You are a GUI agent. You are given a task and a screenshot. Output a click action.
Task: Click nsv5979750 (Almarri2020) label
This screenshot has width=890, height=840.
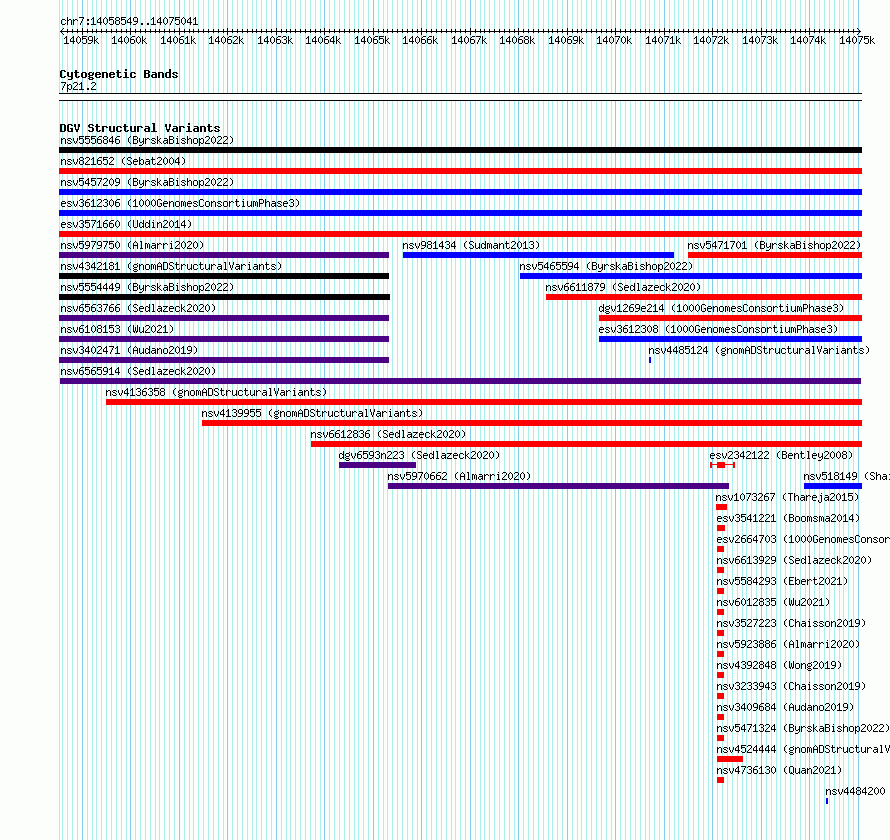[132, 245]
